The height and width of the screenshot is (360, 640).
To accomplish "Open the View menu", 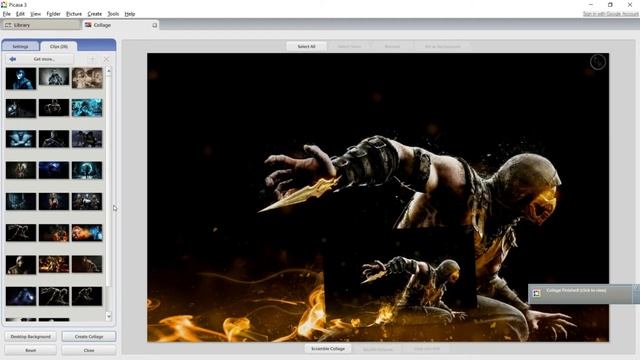I will coord(36,14).
